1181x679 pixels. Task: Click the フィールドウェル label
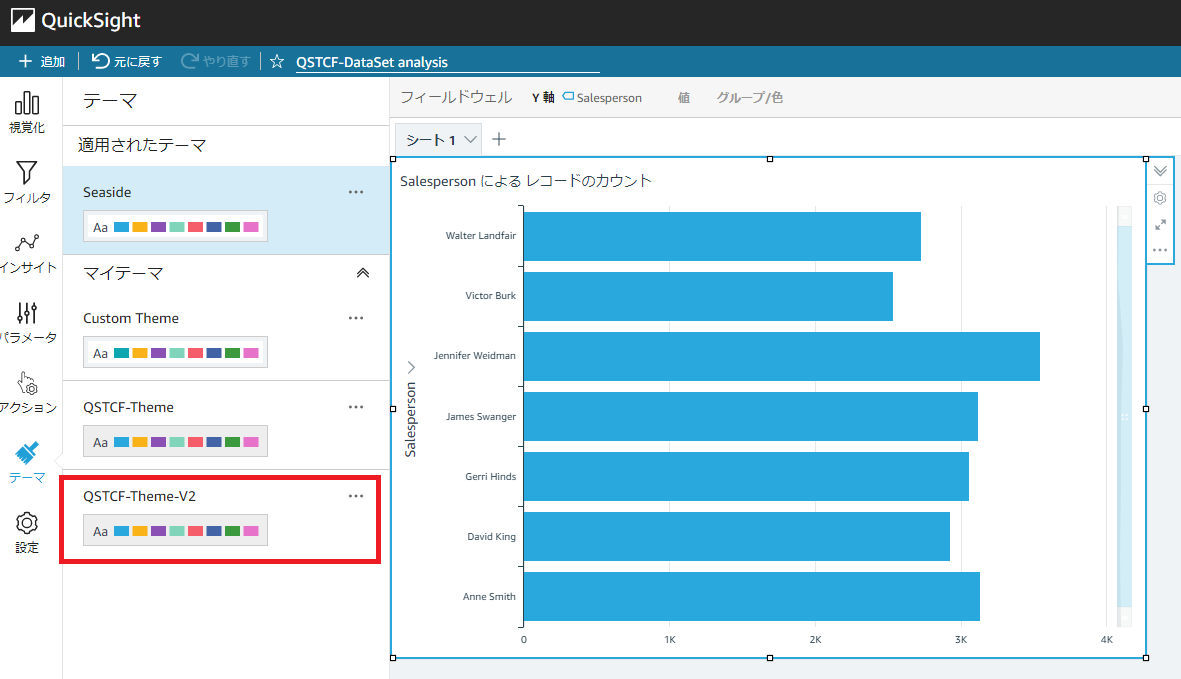[x=456, y=97]
